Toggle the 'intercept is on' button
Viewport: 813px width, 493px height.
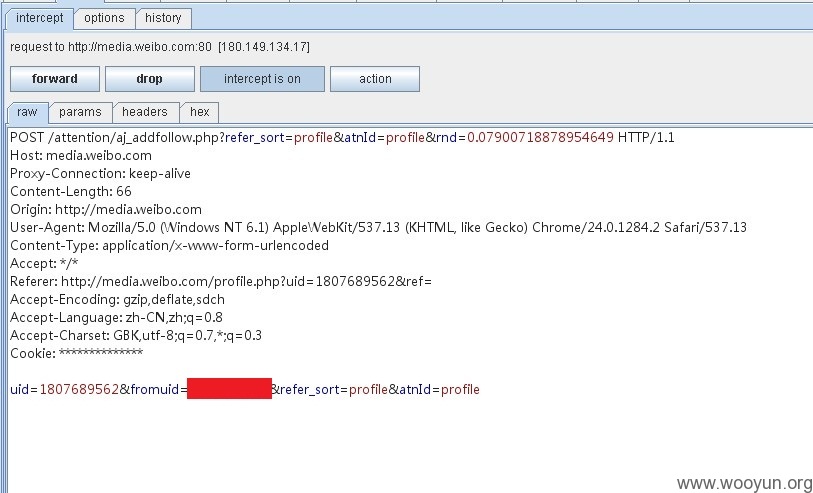click(262, 79)
